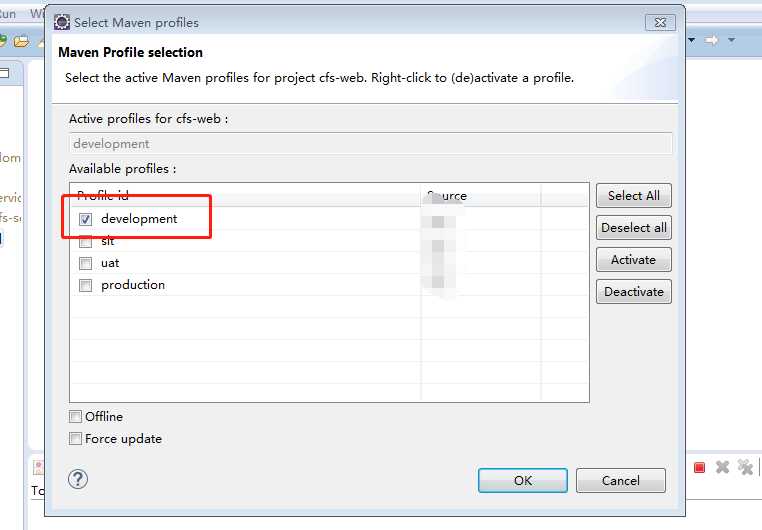Enable the sit profile checkbox
Screen dimensions: 762x530
tap(86, 241)
